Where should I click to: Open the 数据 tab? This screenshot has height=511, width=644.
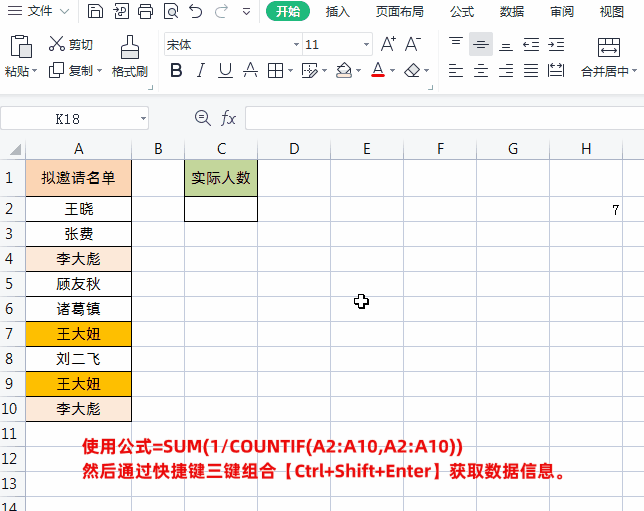pos(512,12)
